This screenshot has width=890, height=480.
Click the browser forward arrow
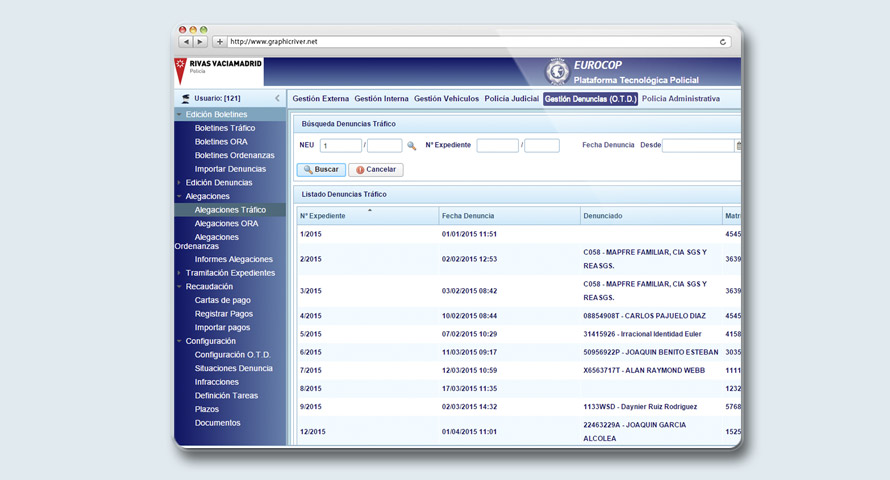click(x=200, y=42)
